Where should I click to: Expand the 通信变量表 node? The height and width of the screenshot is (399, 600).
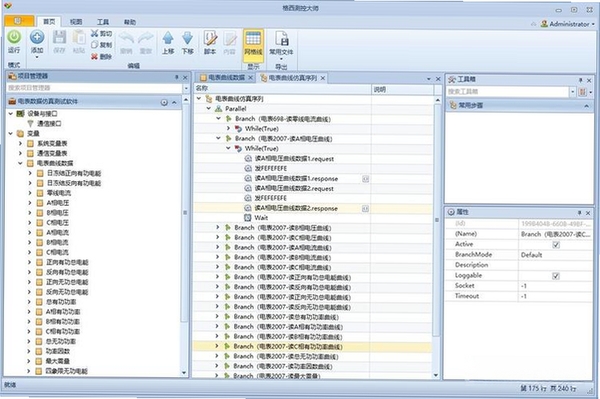20,153
